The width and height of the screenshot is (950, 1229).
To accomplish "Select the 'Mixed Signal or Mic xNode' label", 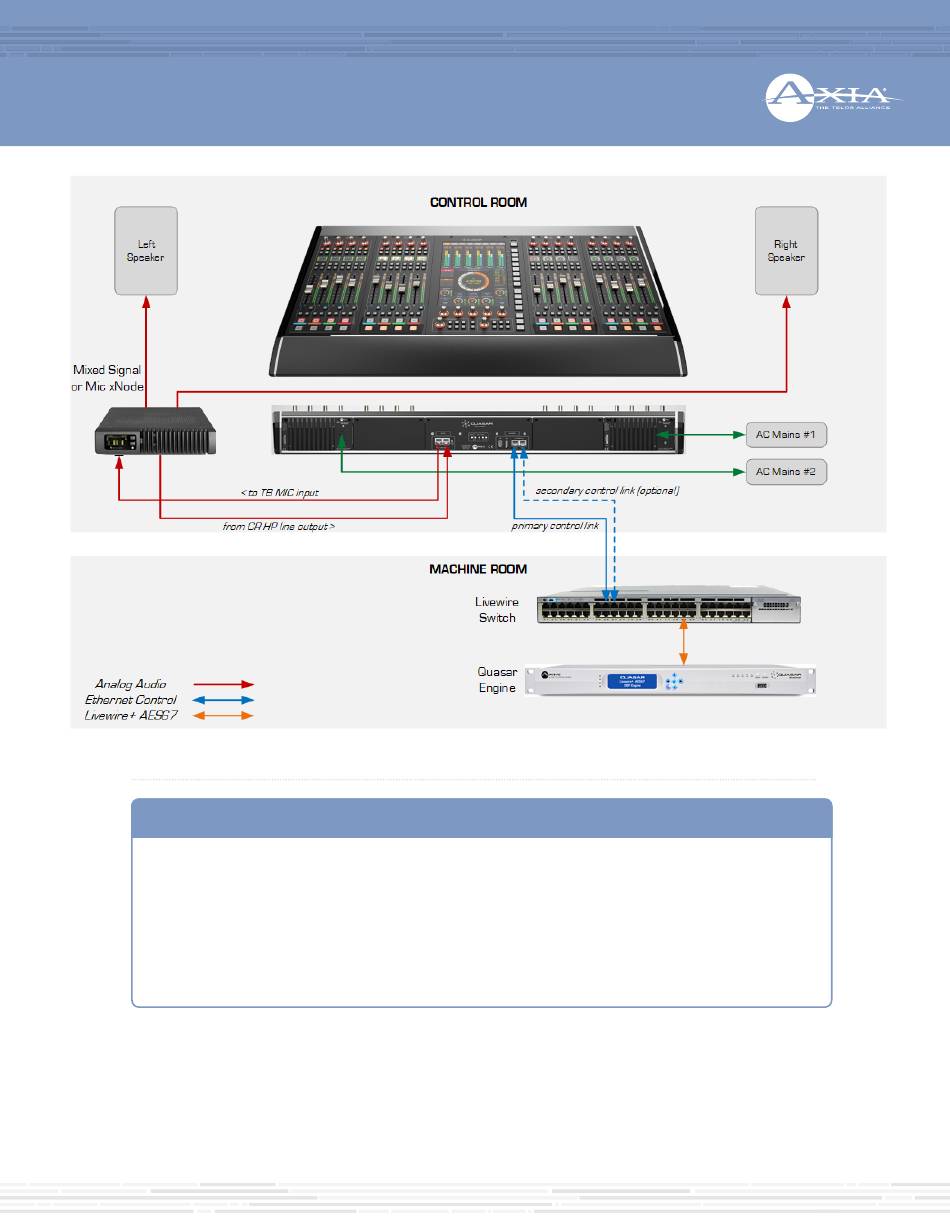I will click(x=108, y=379).
